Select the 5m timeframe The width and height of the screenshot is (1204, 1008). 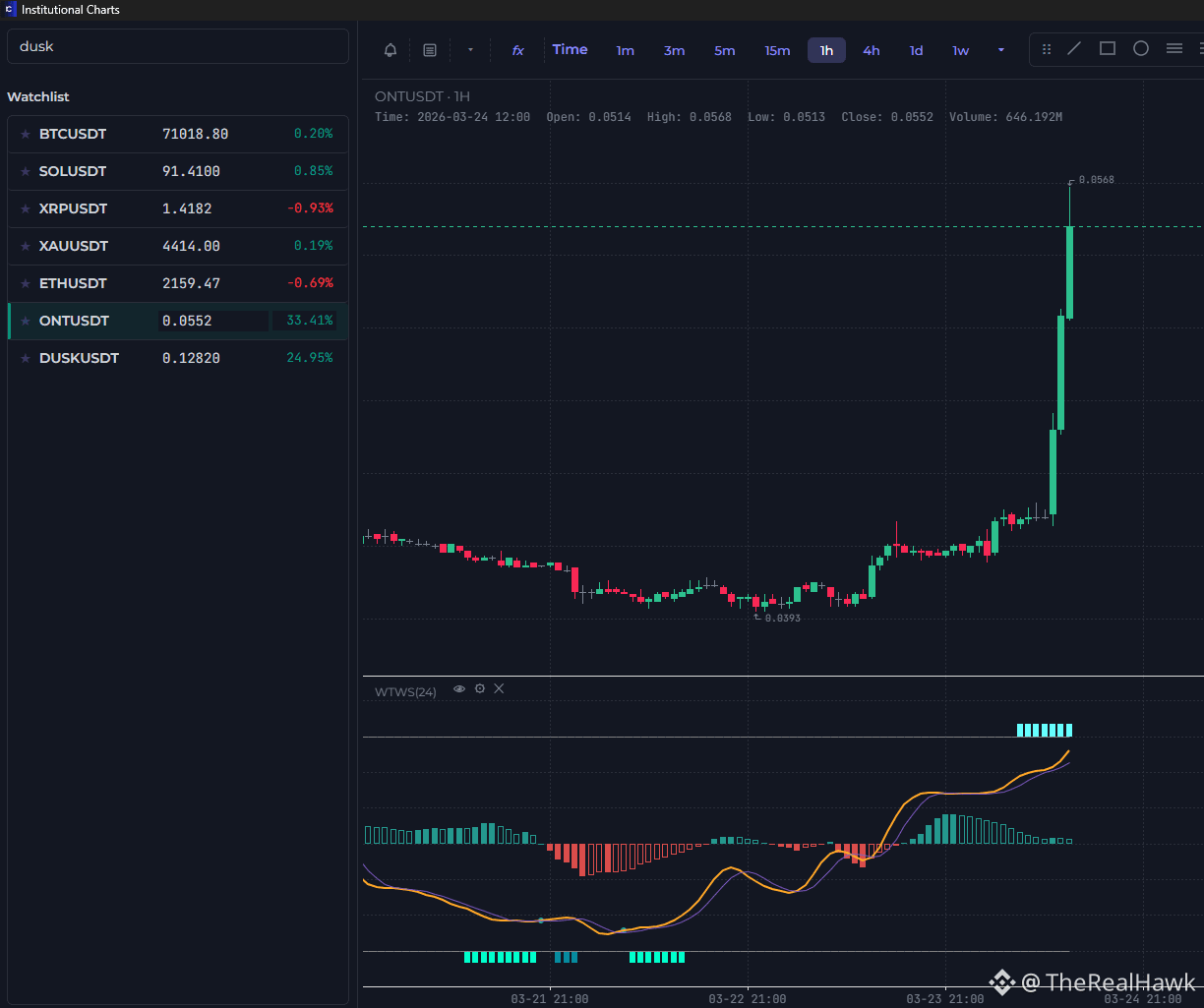point(725,50)
